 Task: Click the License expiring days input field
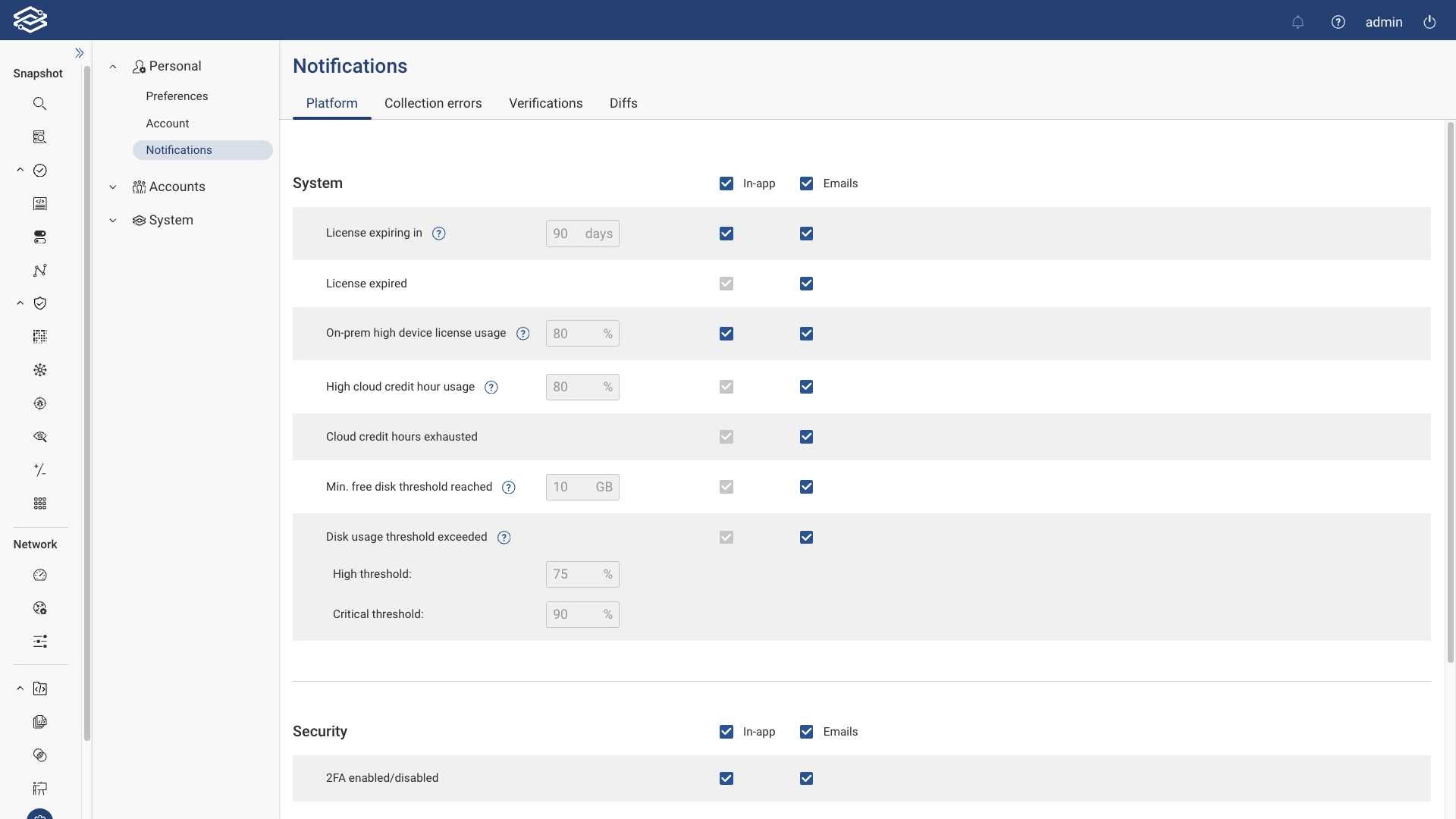click(x=566, y=233)
